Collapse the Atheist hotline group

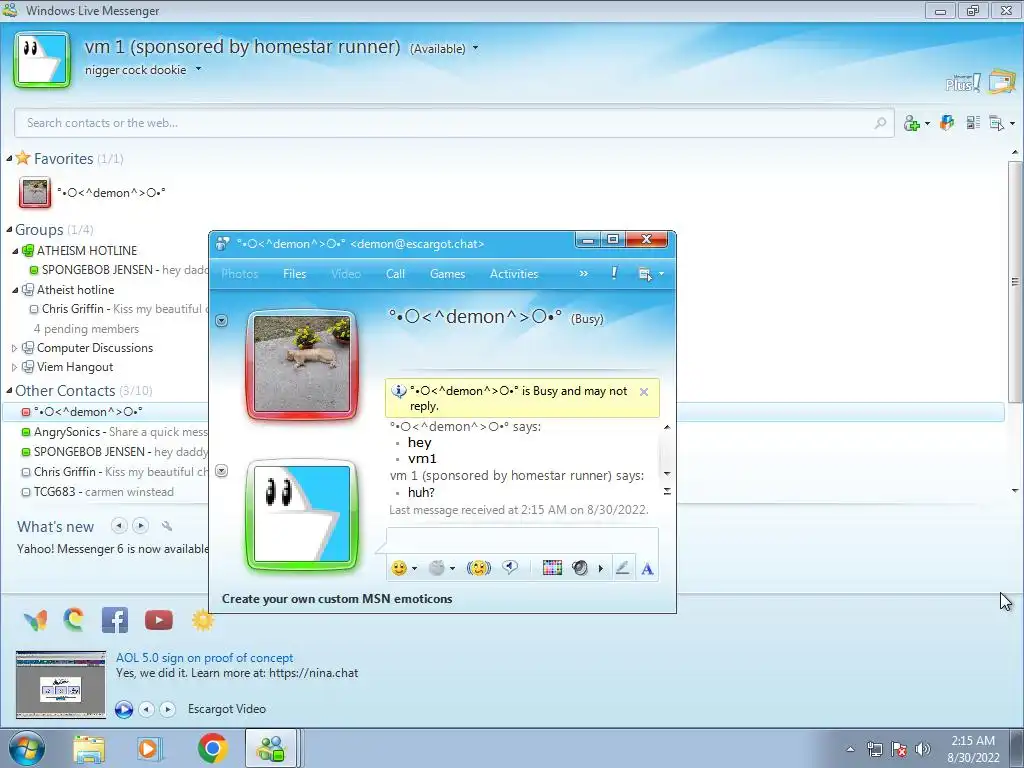15,290
